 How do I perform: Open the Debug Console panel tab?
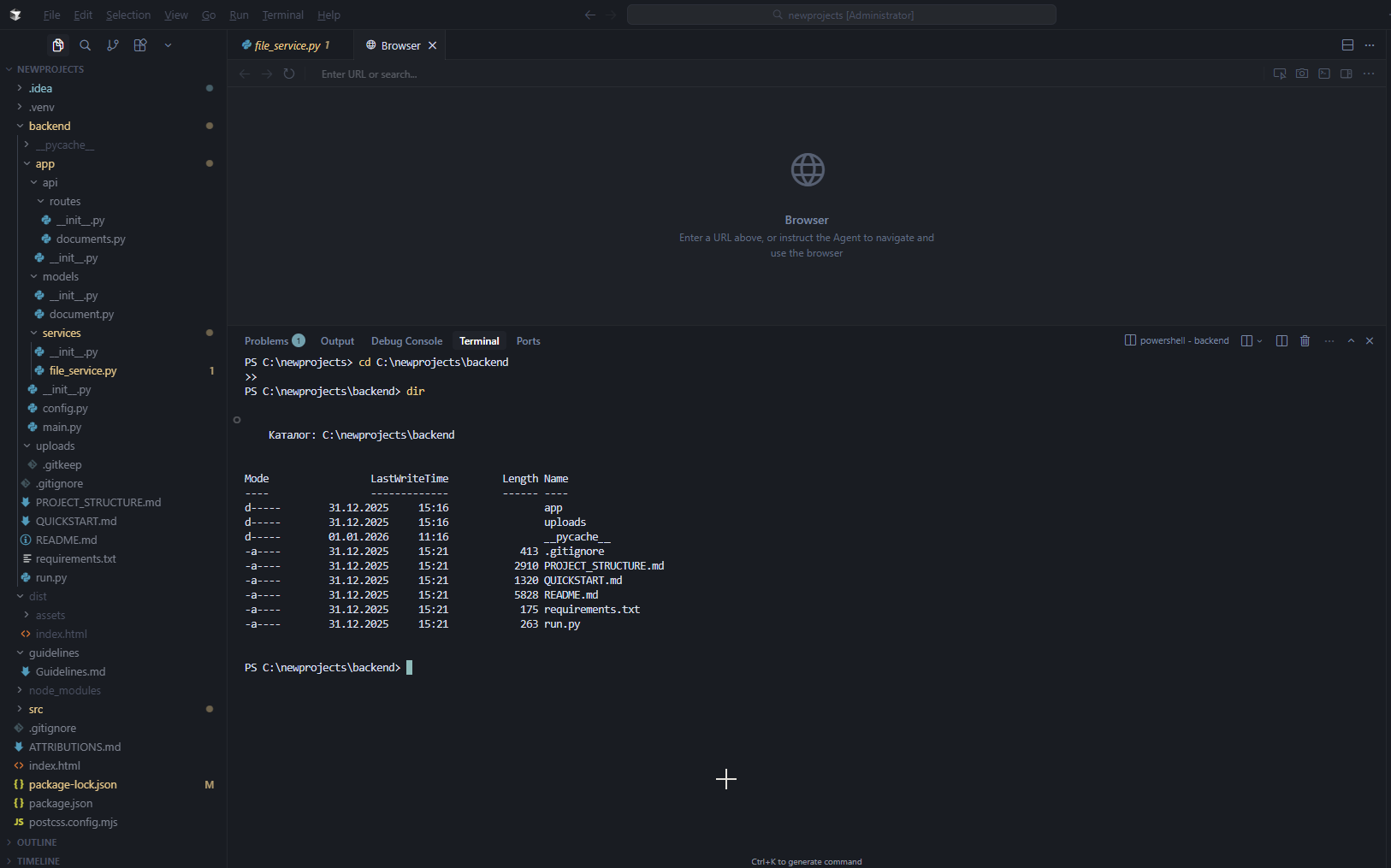tap(406, 340)
